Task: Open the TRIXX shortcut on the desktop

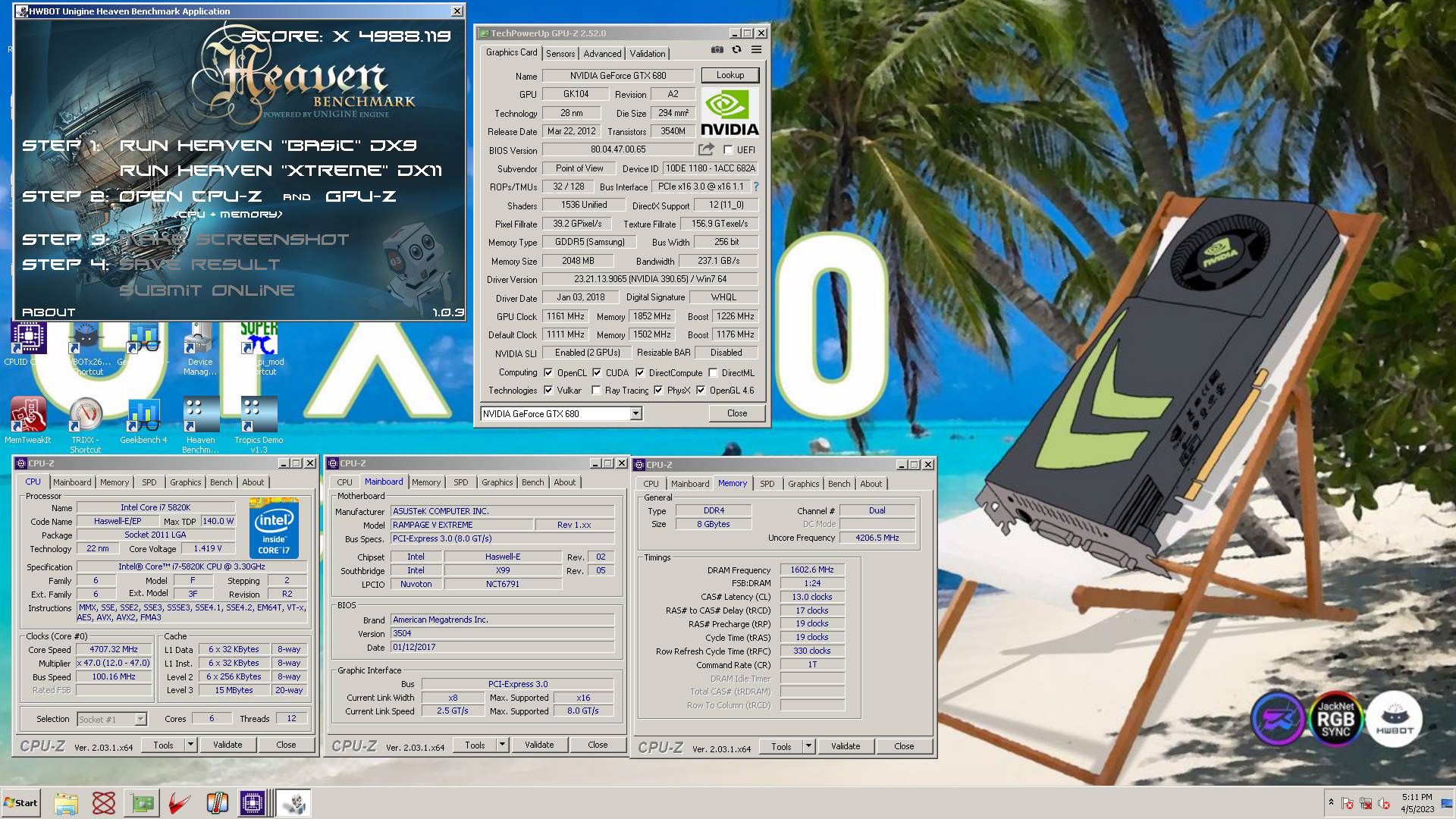Action: pyautogui.click(x=86, y=425)
